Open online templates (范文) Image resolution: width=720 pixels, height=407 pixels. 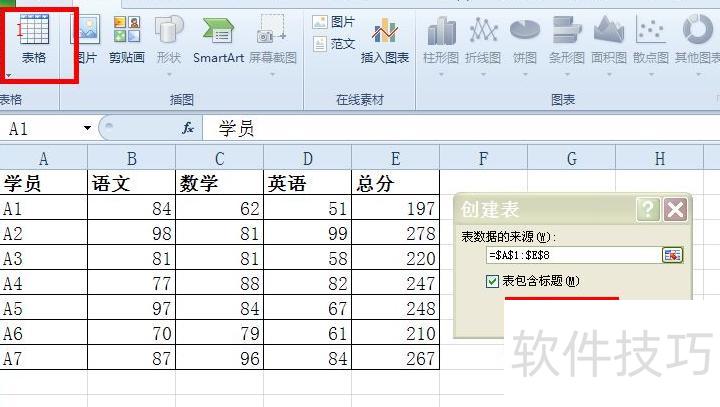coord(334,44)
